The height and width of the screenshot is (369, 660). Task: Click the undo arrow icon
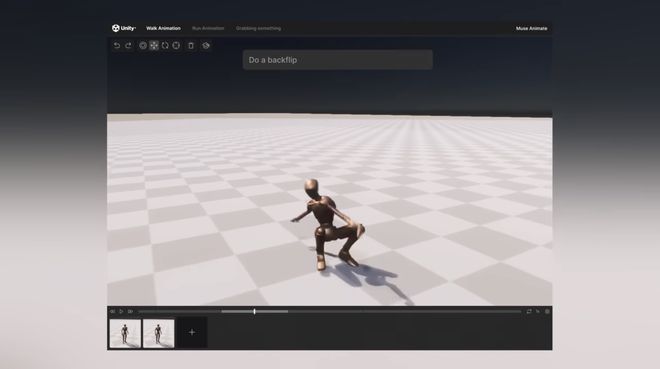click(117, 45)
